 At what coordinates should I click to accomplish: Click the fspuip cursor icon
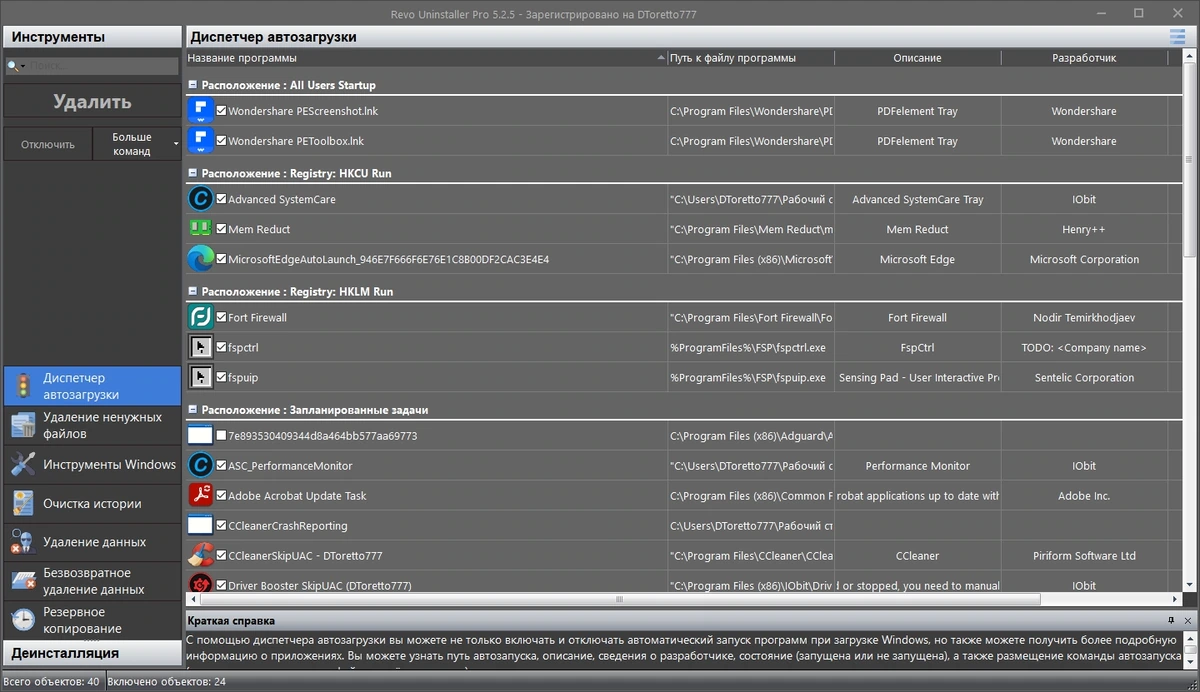tap(201, 377)
